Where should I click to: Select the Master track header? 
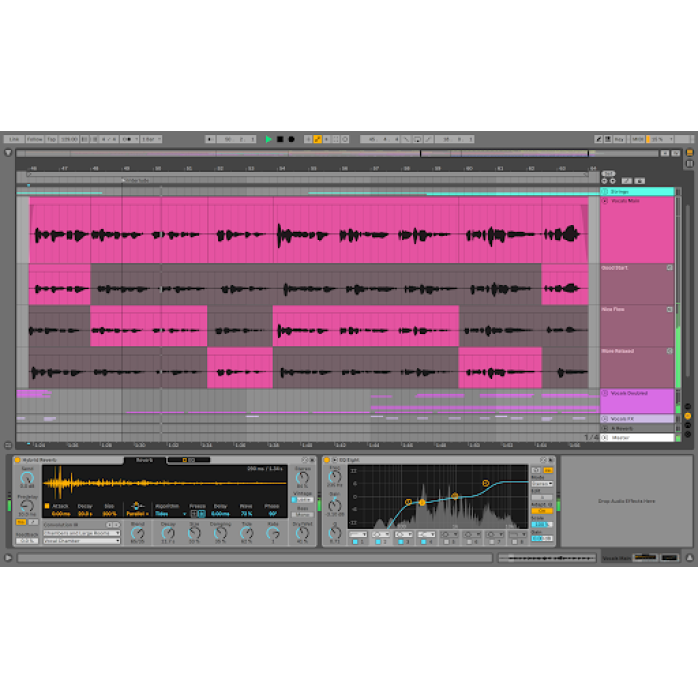(x=637, y=438)
